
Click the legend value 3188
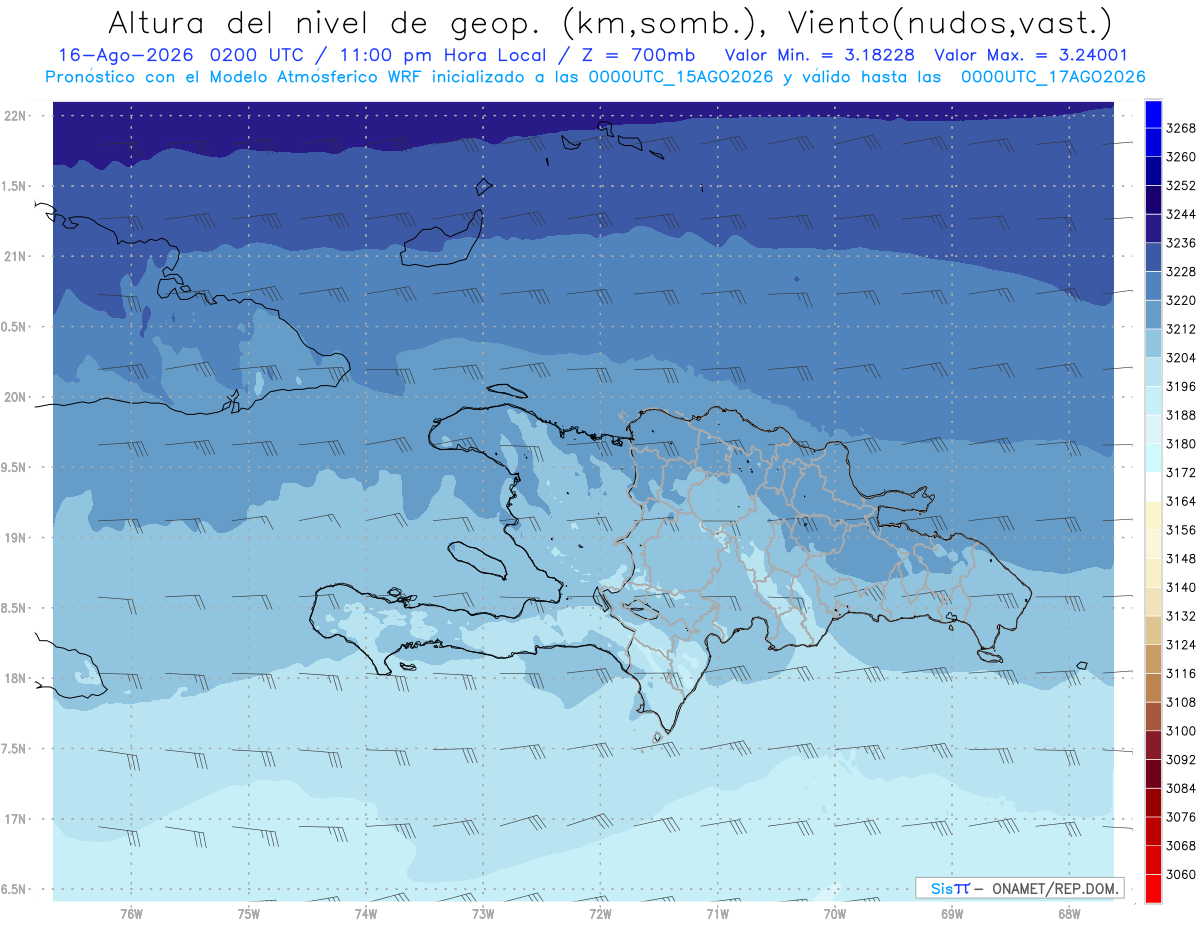pyautogui.click(x=1181, y=415)
